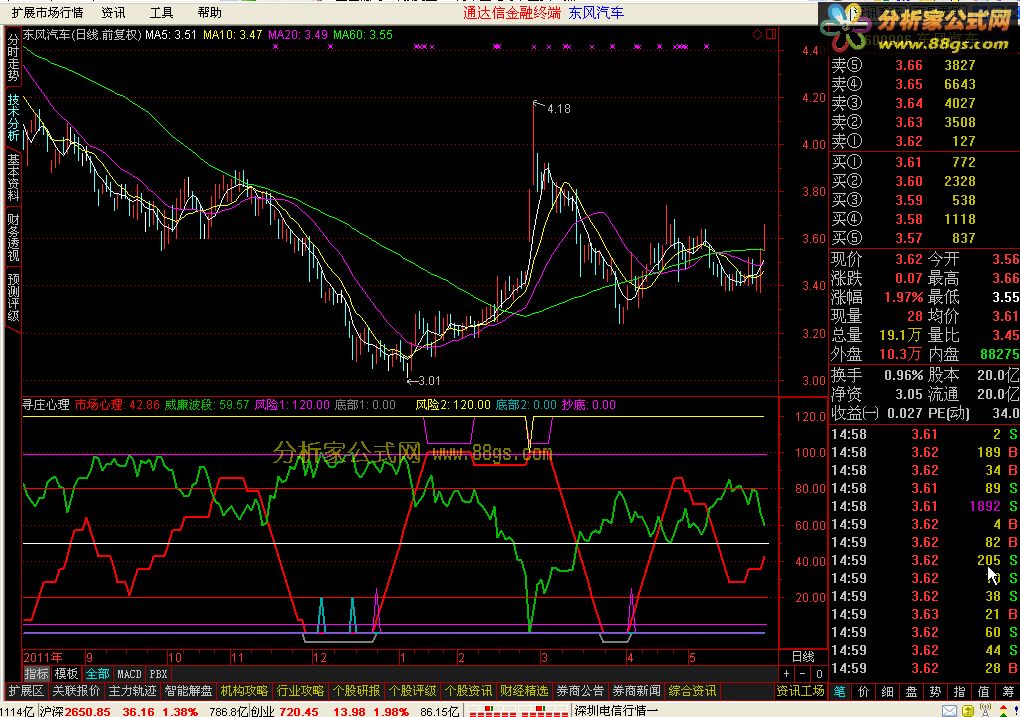The width and height of the screenshot is (1020, 717).
Task: Click the 2011年 label on the time axis
Action: point(43,657)
